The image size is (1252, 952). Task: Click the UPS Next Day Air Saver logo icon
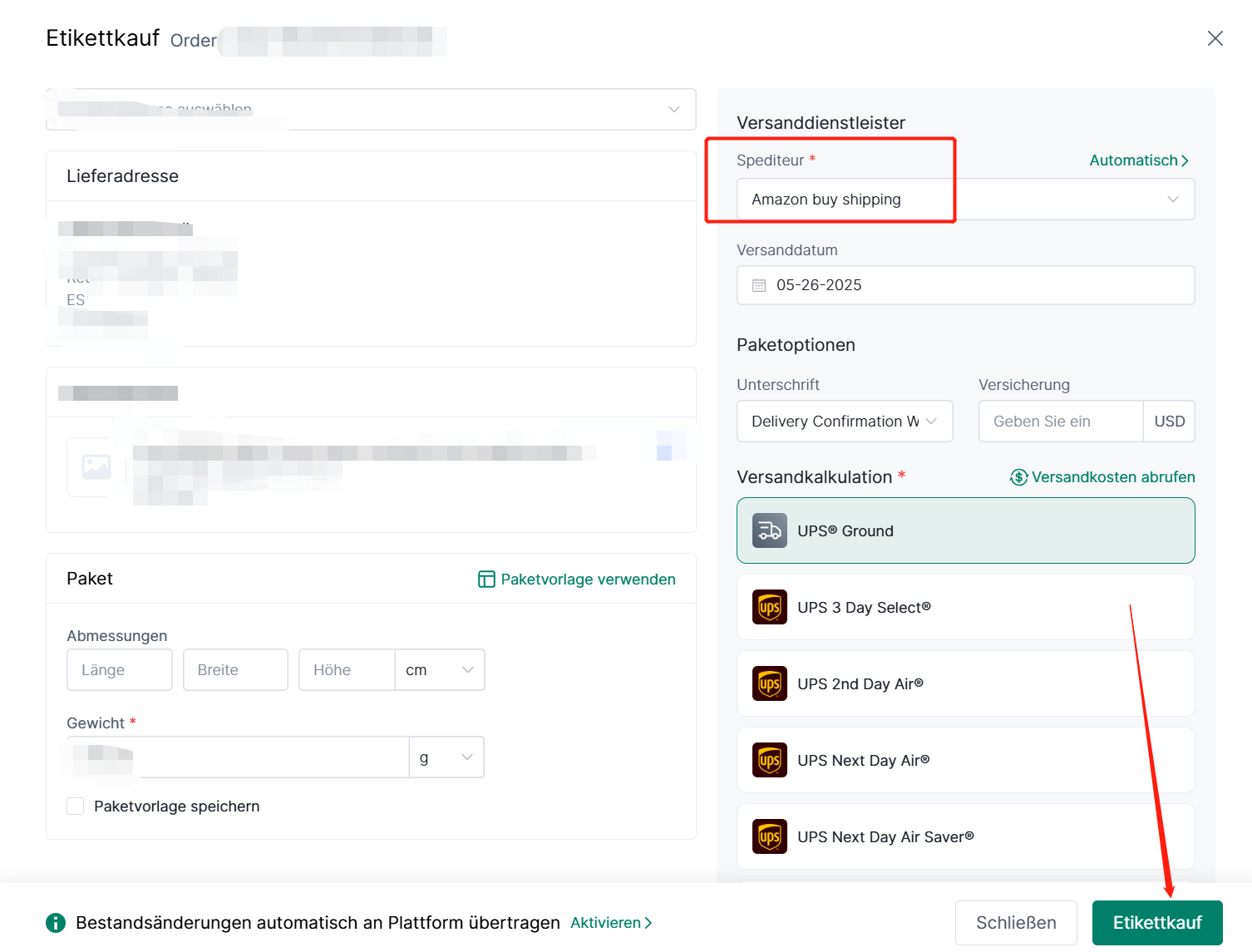click(770, 836)
